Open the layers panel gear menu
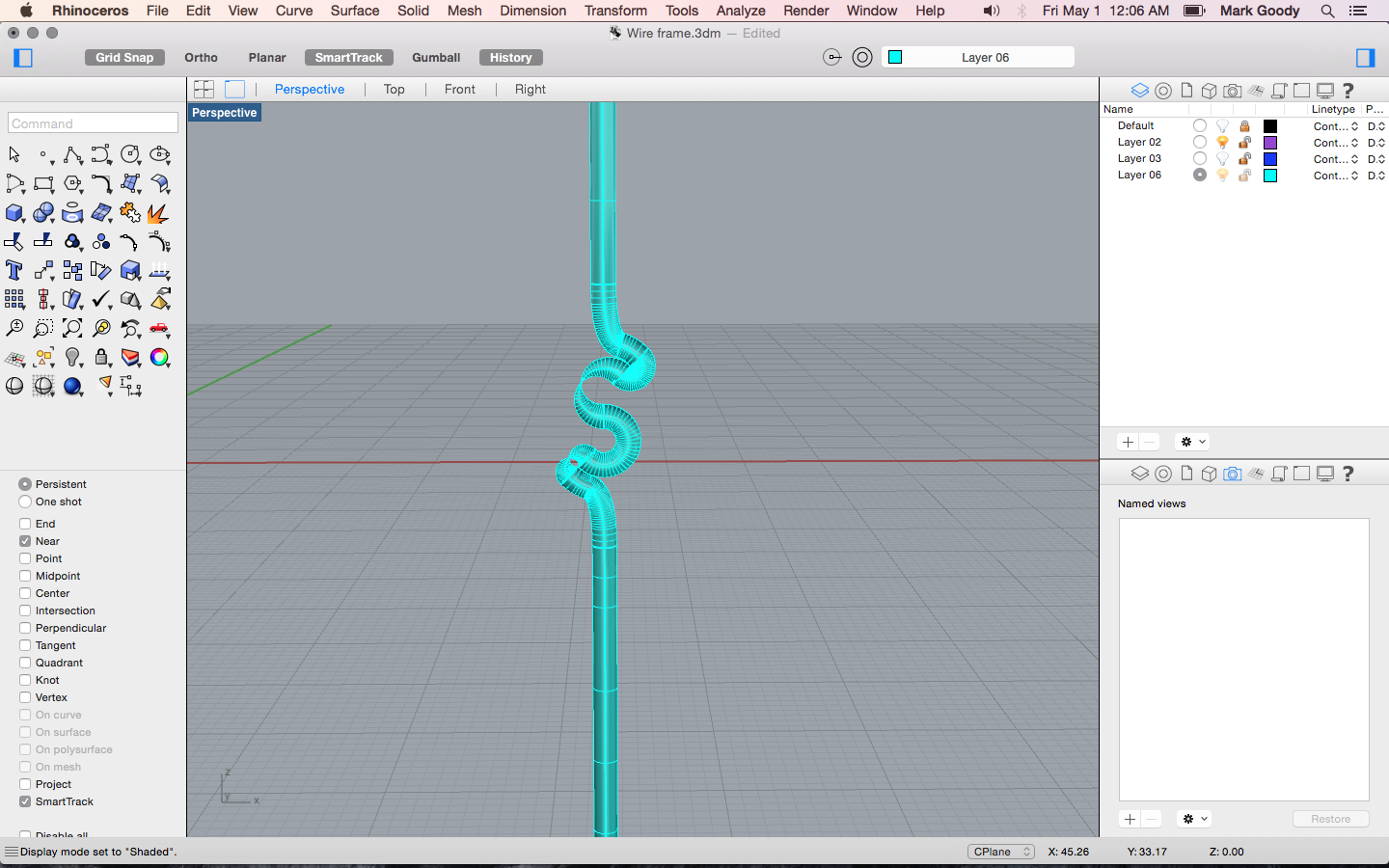Viewport: 1389px width, 868px height. click(x=1193, y=442)
